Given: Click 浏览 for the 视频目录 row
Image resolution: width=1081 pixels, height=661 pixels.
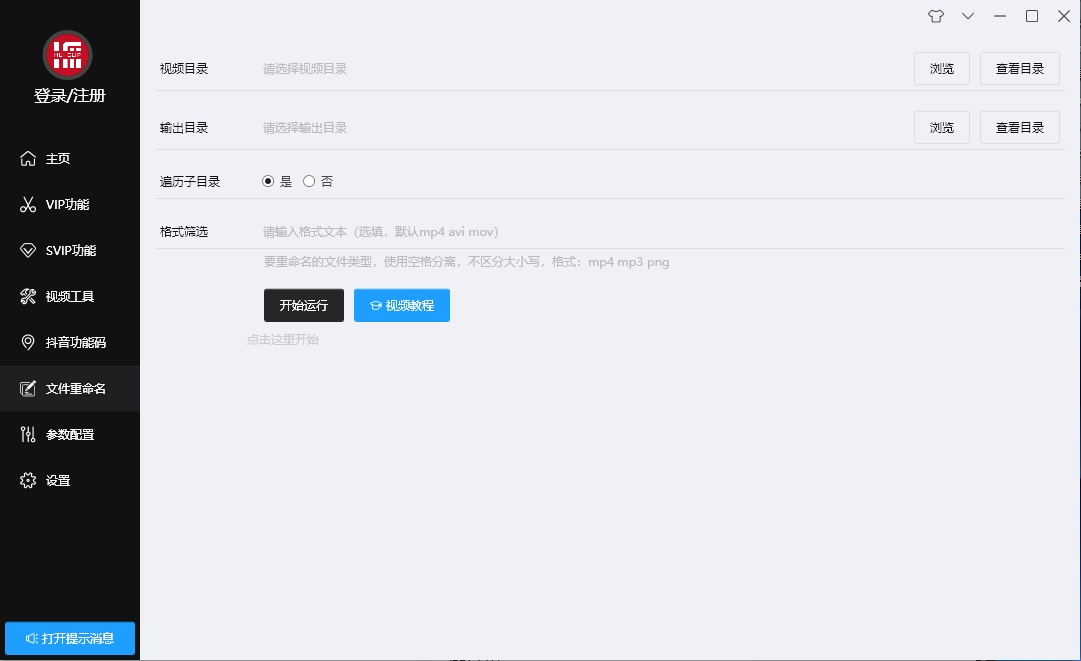Looking at the screenshot, I should [942, 69].
